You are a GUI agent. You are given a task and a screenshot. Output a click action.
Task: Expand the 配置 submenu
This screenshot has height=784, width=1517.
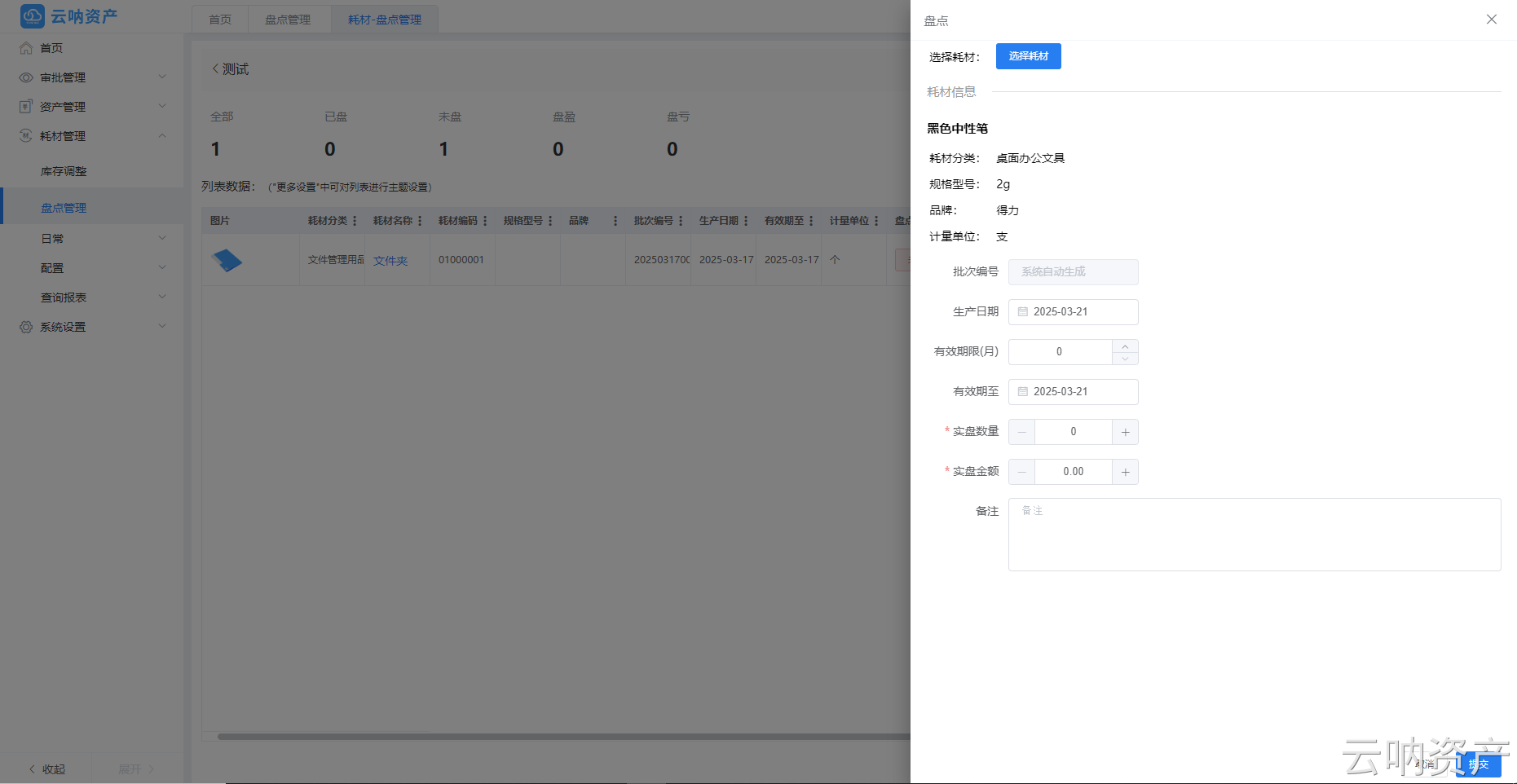(51, 267)
